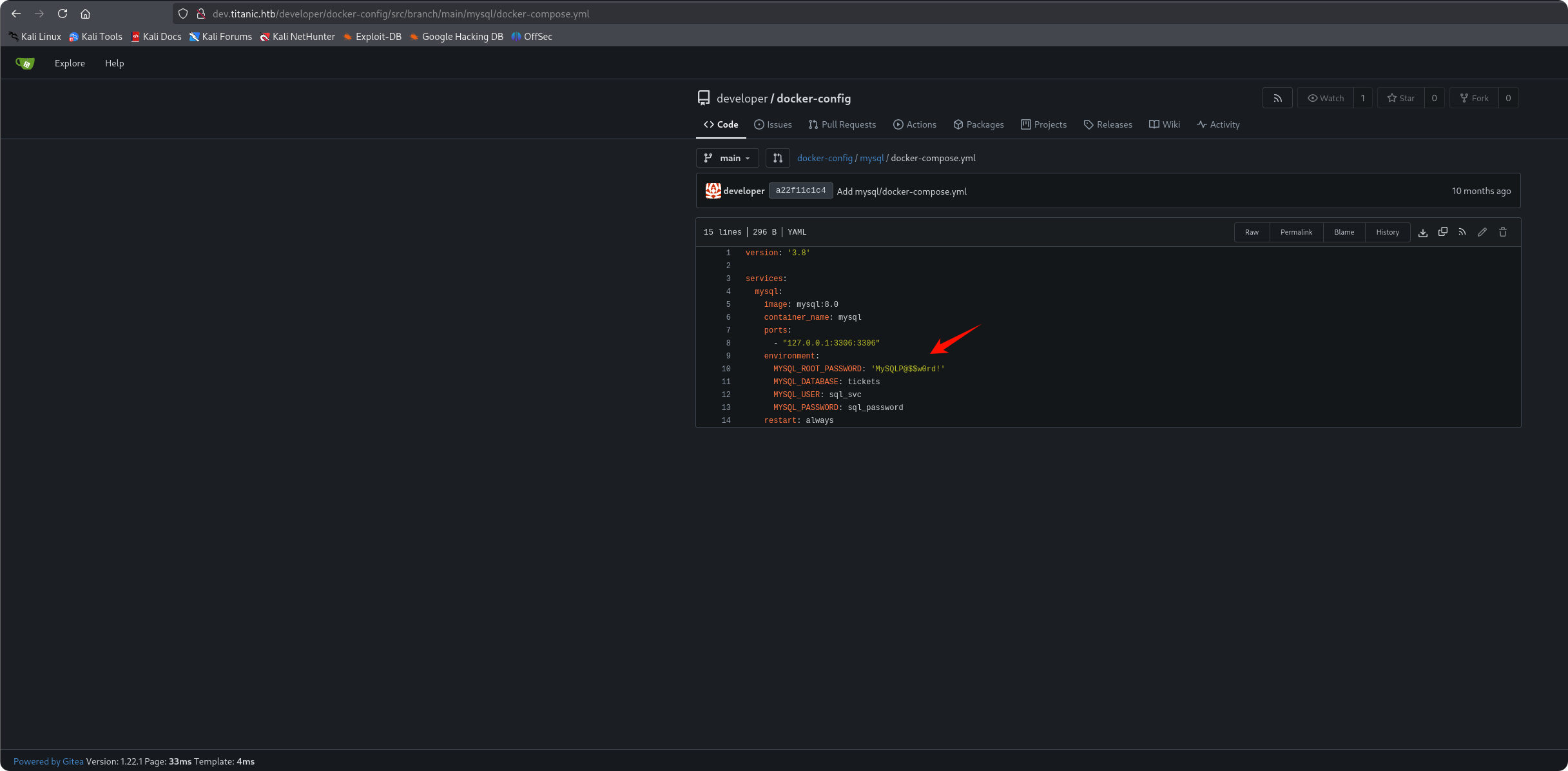Viewport: 1568px width, 771px height.
Task: Copy file content with copy icon
Action: point(1443,232)
